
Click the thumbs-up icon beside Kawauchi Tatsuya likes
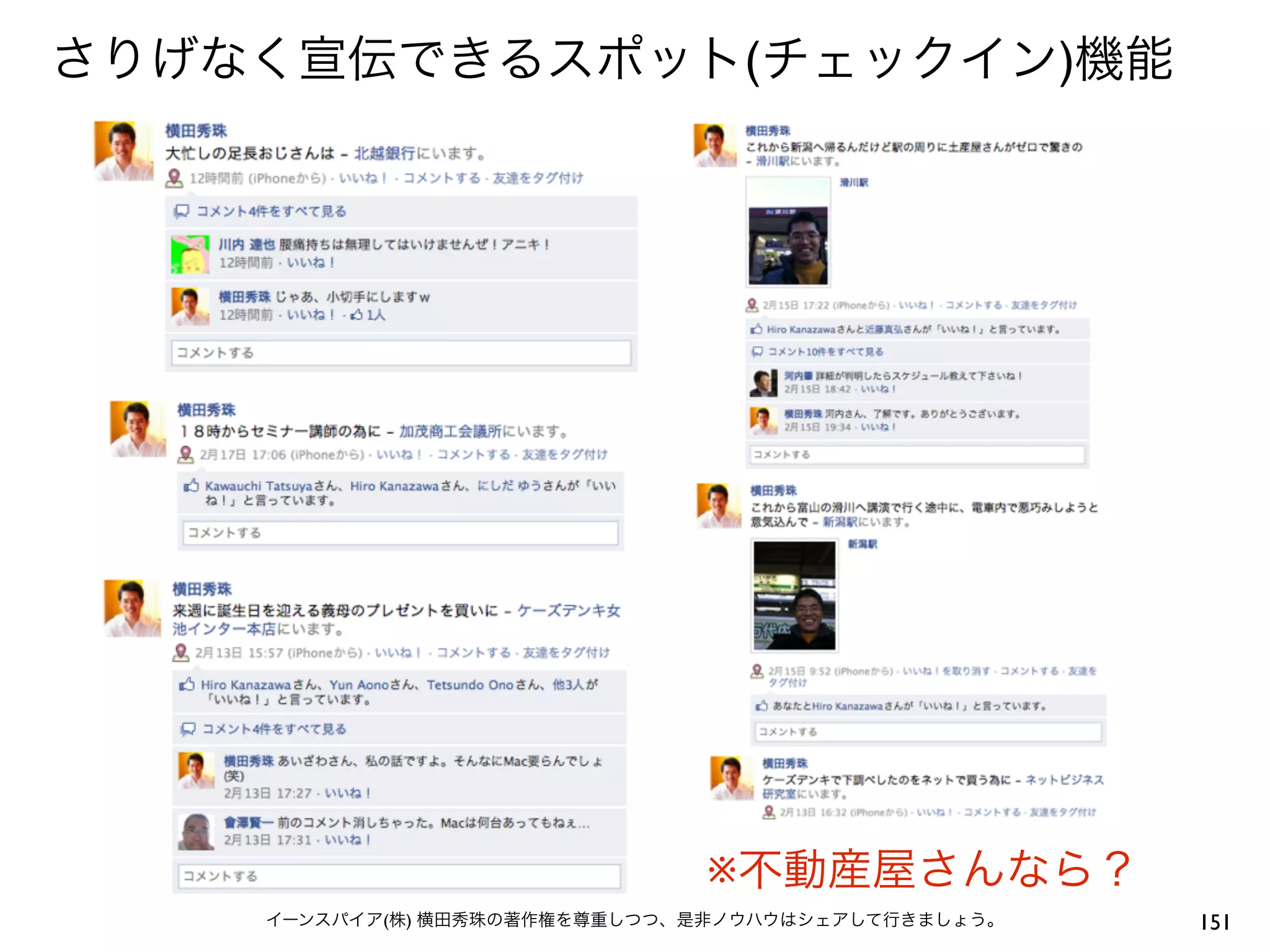pos(191,486)
